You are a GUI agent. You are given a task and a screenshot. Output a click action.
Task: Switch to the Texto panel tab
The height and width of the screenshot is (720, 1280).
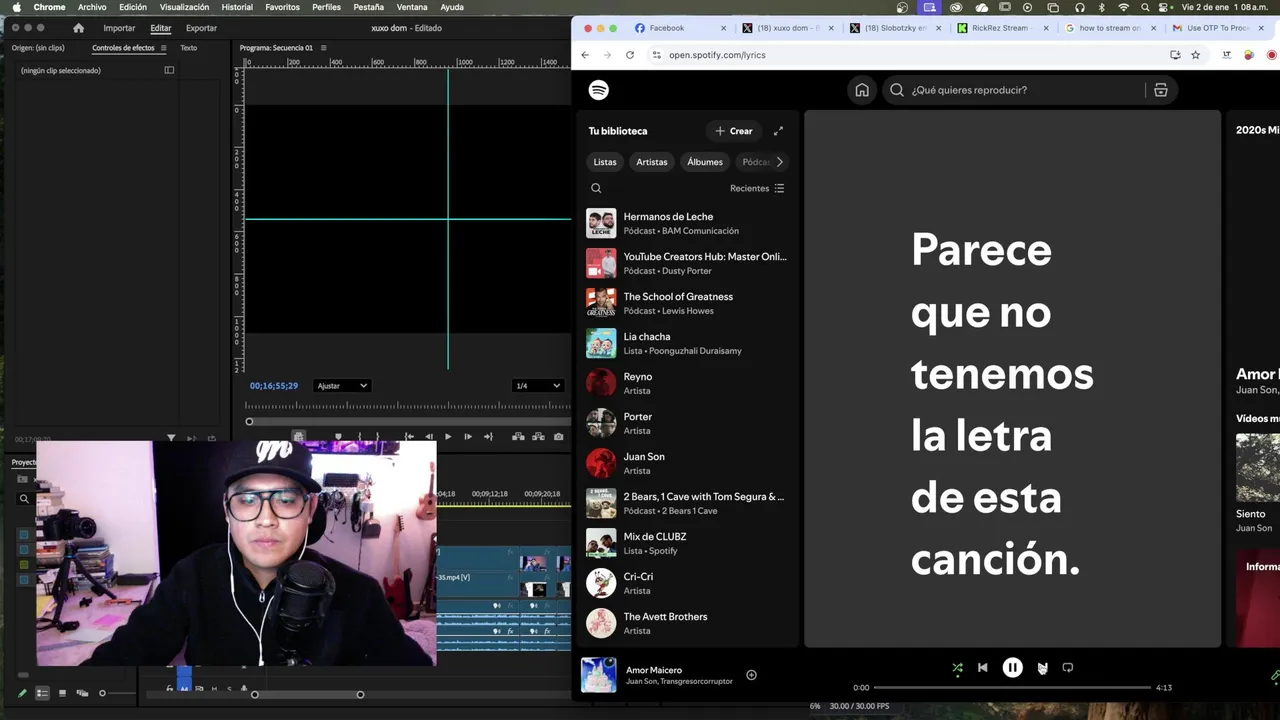(188, 48)
